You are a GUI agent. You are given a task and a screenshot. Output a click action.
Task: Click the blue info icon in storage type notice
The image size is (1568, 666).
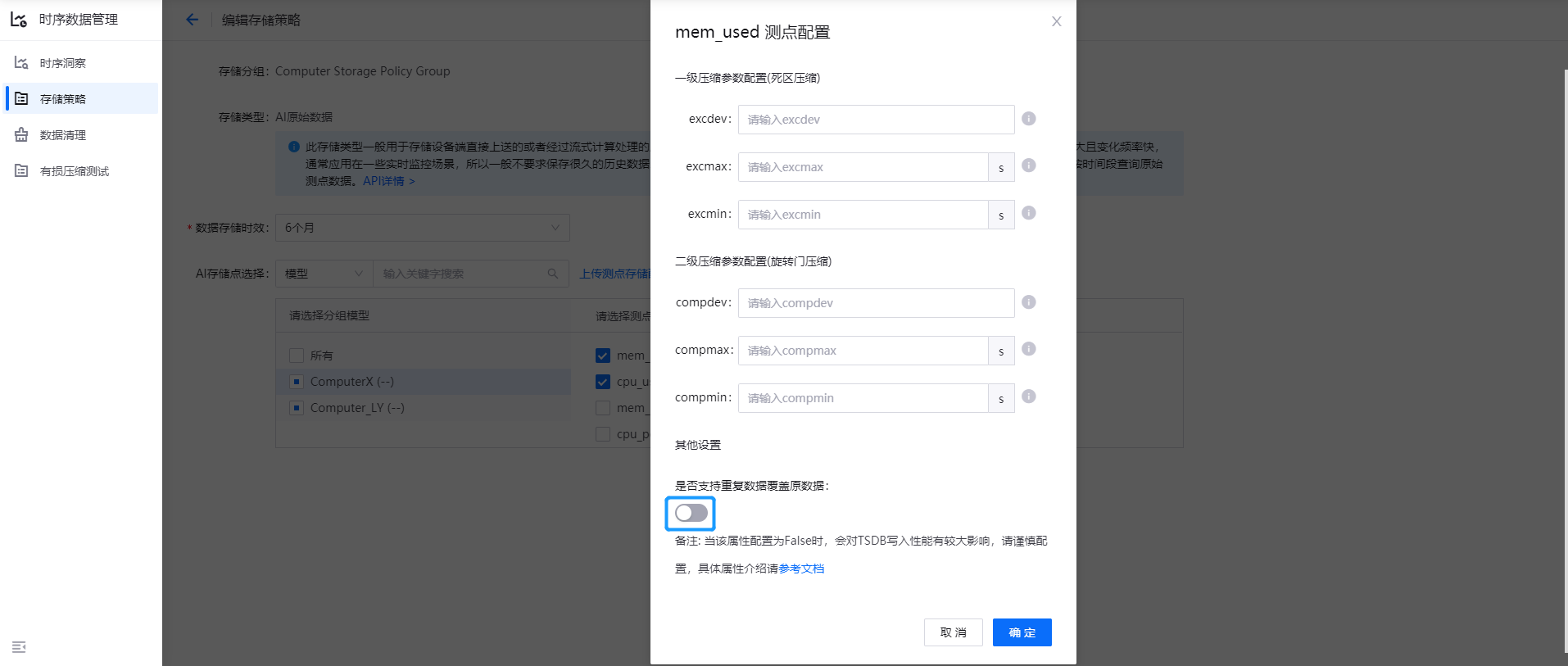pos(293,147)
